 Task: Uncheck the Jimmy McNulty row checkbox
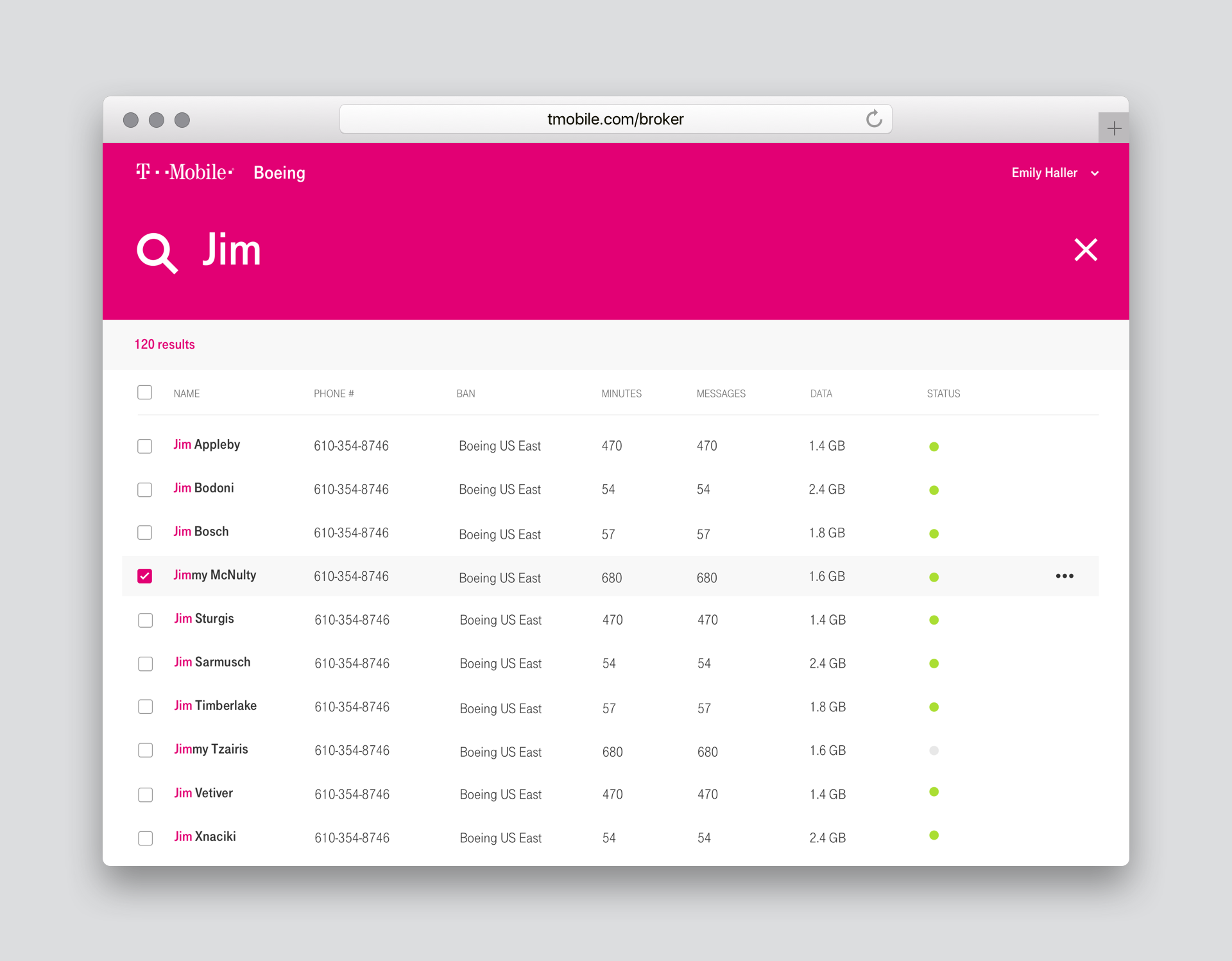(x=145, y=576)
